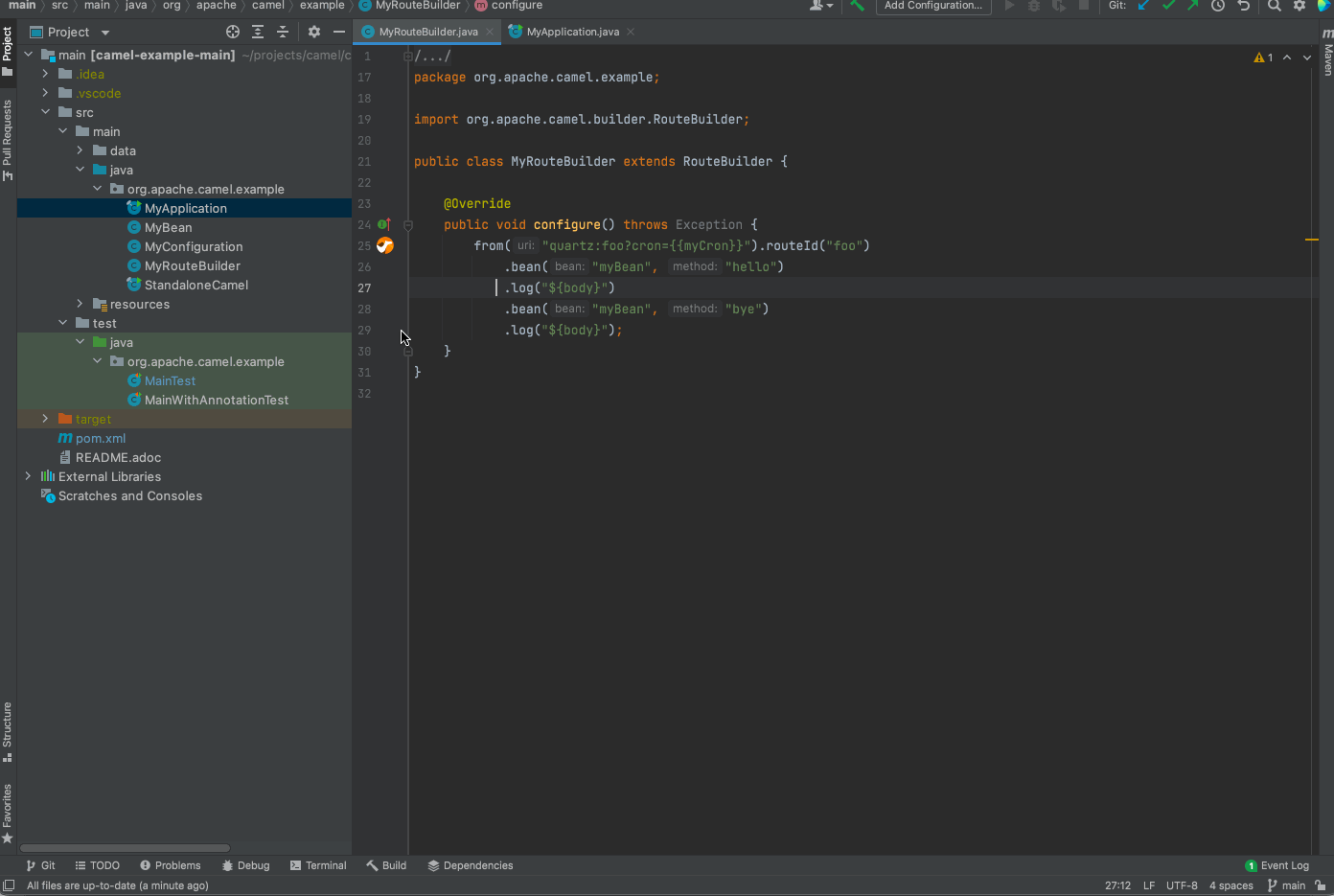Switch to MyApplication.java tab

(x=573, y=32)
